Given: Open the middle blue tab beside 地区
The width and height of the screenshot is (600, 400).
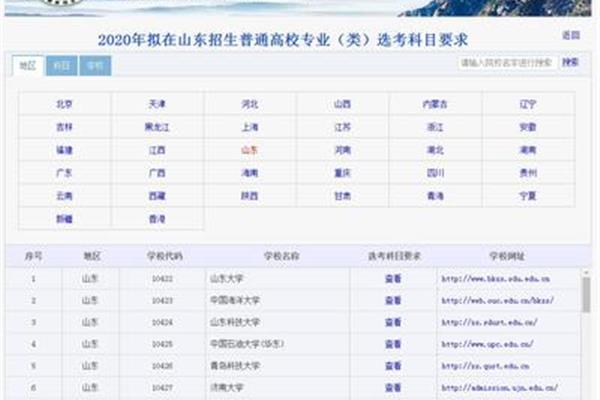Looking at the screenshot, I should click(62, 65).
